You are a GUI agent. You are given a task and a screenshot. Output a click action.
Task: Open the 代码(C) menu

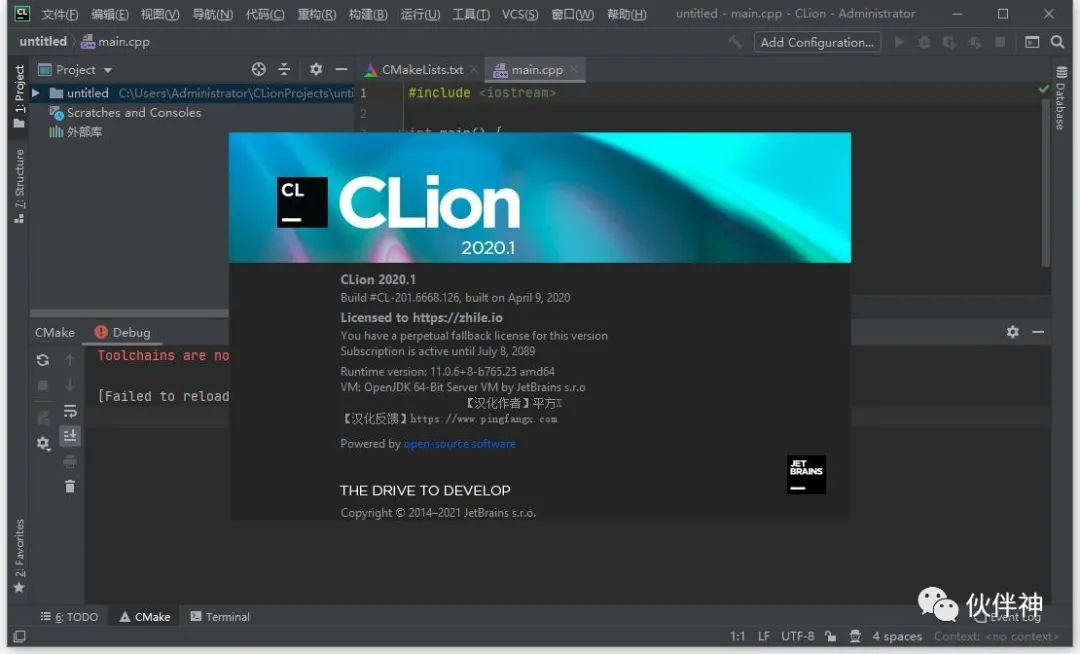pos(264,14)
